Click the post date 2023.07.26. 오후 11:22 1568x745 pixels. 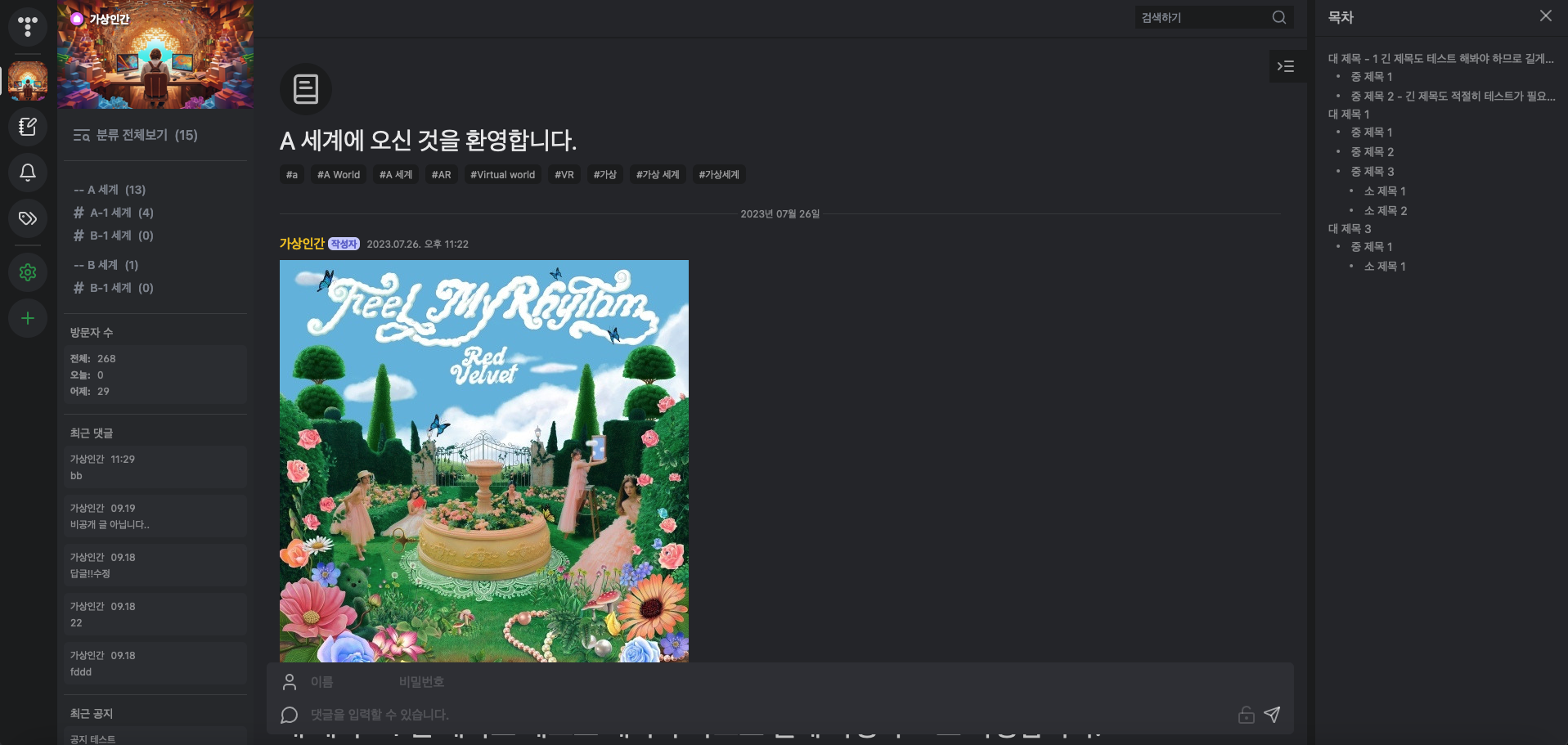click(x=417, y=245)
